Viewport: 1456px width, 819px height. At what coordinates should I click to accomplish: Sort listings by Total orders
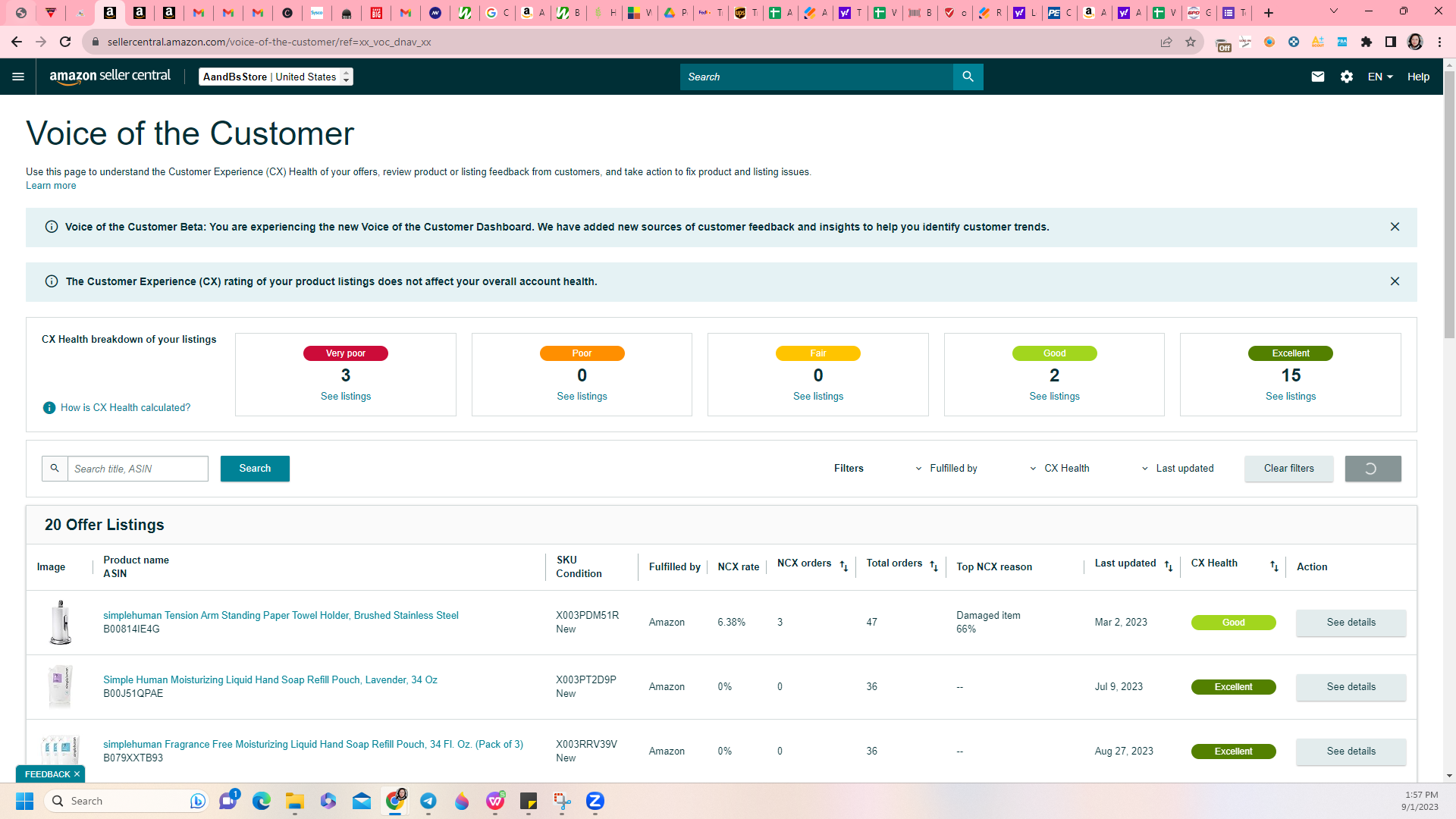[934, 566]
